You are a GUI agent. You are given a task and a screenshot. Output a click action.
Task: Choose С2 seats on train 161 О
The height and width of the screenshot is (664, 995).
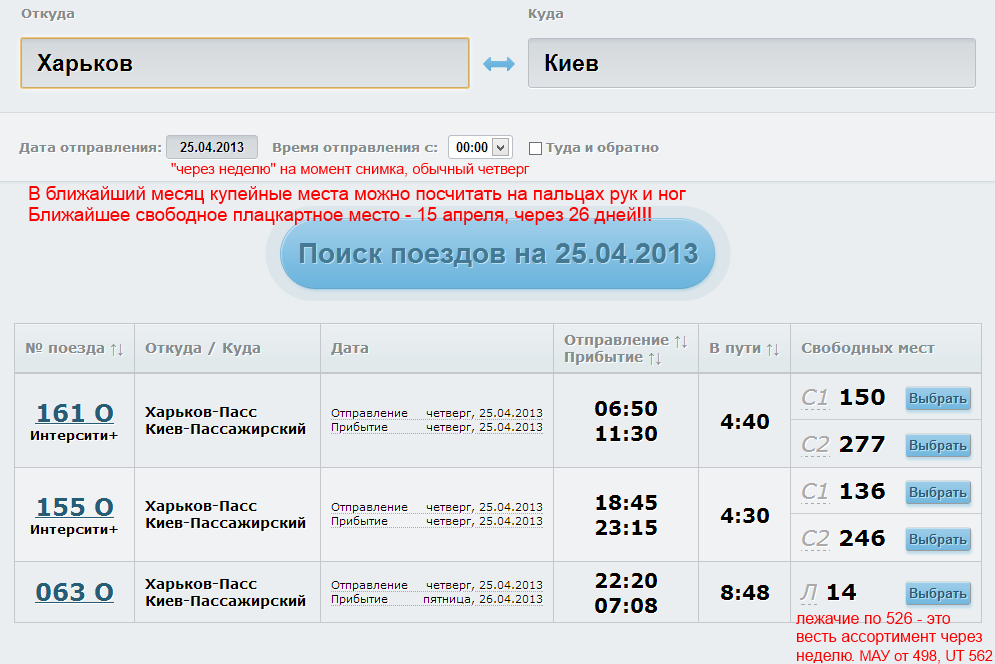(938, 445)
